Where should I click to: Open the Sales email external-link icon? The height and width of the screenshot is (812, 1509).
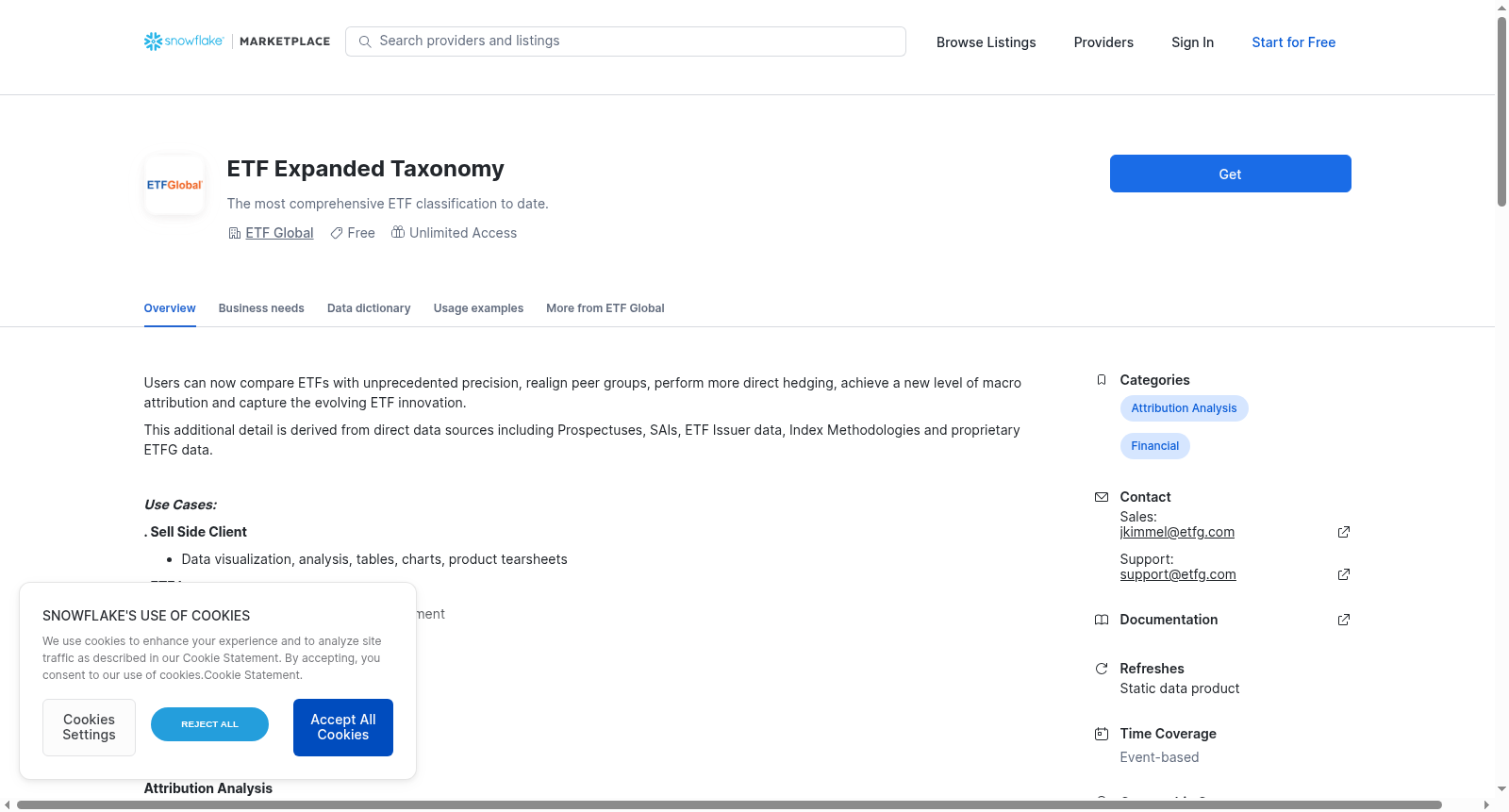point(1344,532)
